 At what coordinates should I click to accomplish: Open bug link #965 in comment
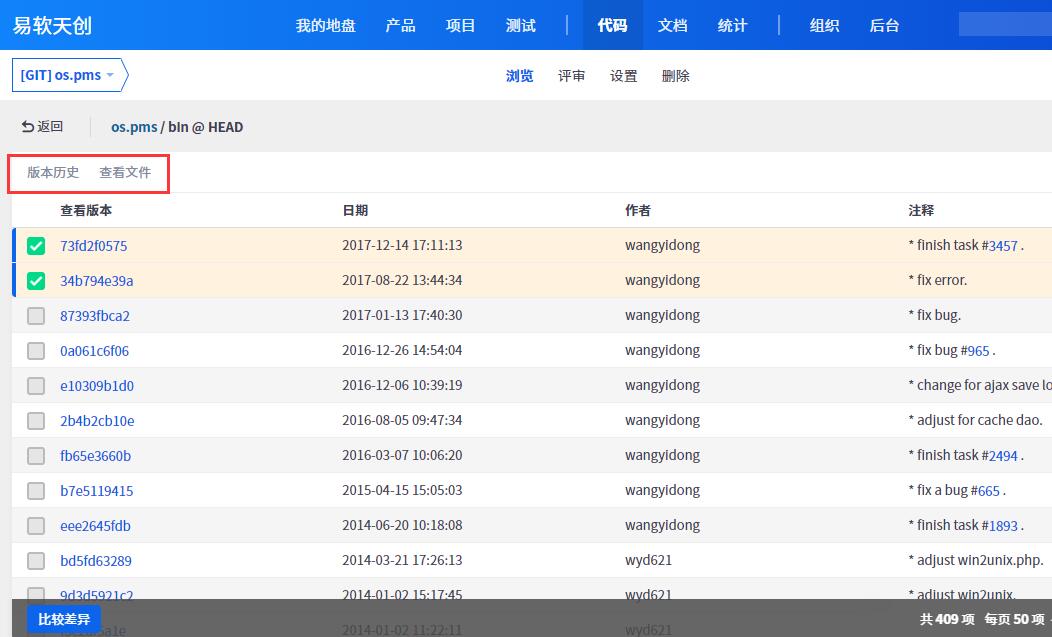(x=977, y=351)
